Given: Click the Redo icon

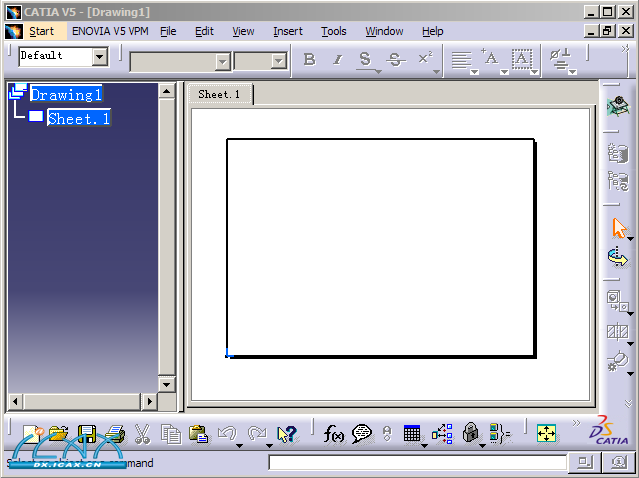Looking at the screenshot, I should coord(257,434).
